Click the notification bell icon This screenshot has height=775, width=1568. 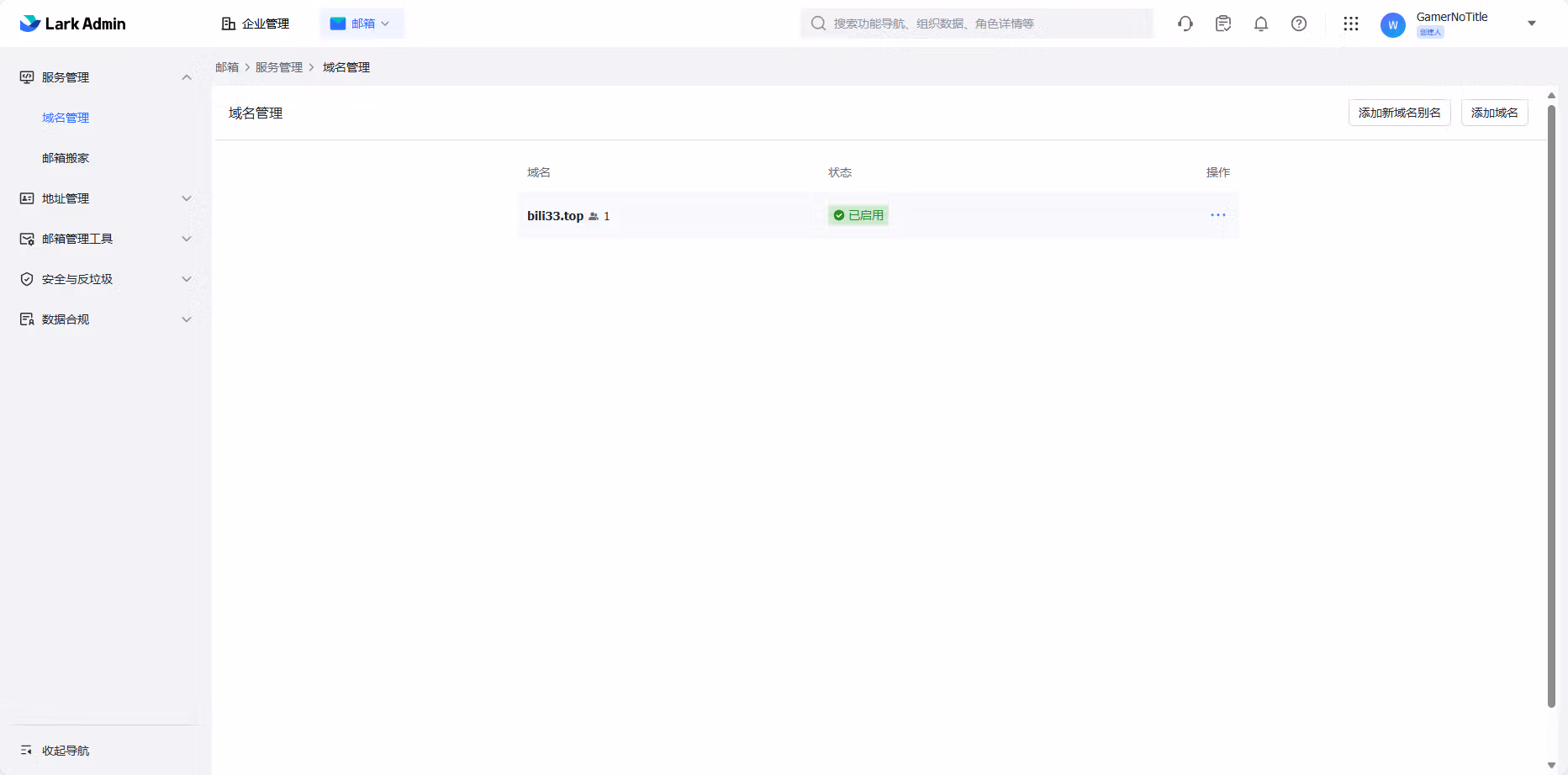click(1261, 24)
